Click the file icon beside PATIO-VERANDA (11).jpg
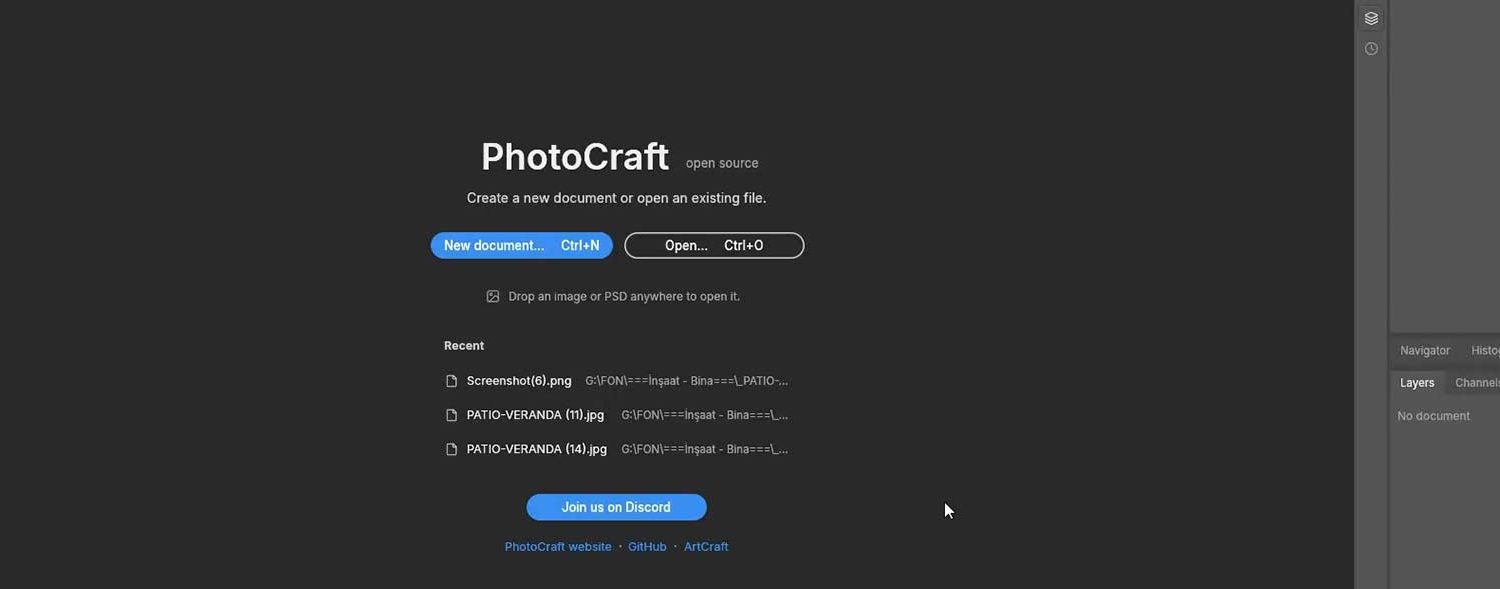1500x589 pixels. click(451, 415)
